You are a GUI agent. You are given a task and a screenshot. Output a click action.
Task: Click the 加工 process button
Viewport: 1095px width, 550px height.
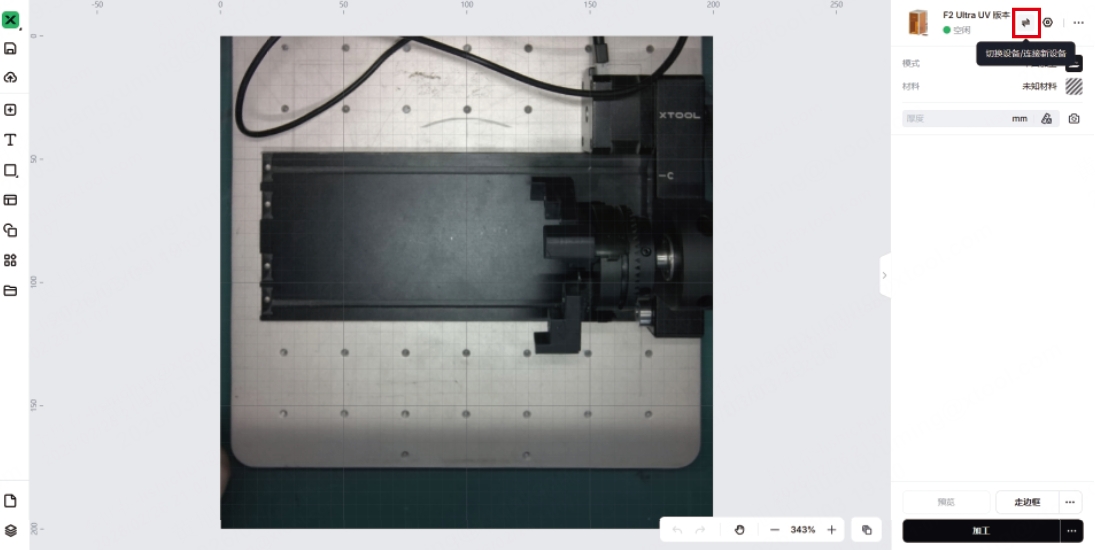(980, 531)
